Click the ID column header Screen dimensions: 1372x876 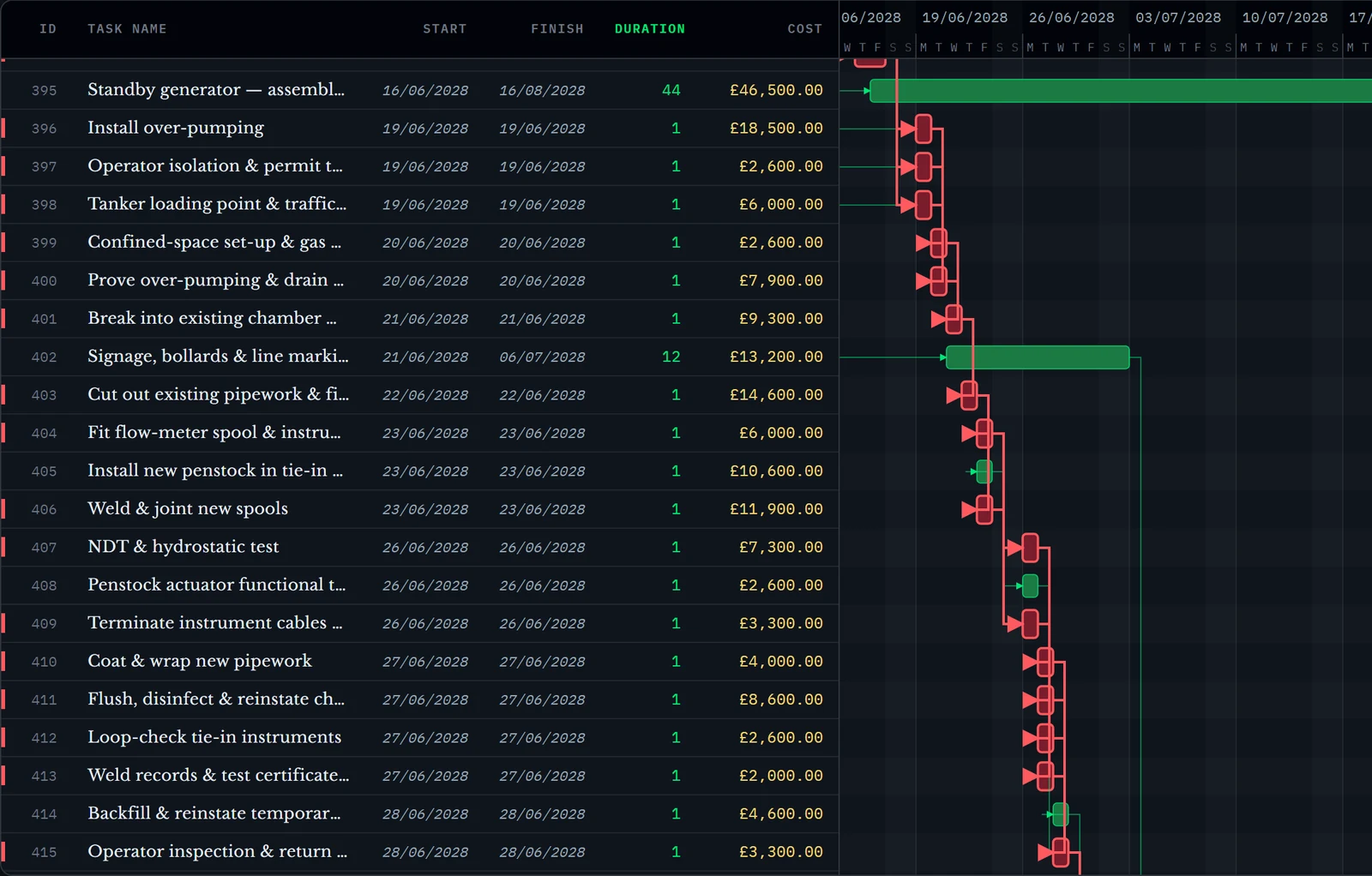(48, 29)
